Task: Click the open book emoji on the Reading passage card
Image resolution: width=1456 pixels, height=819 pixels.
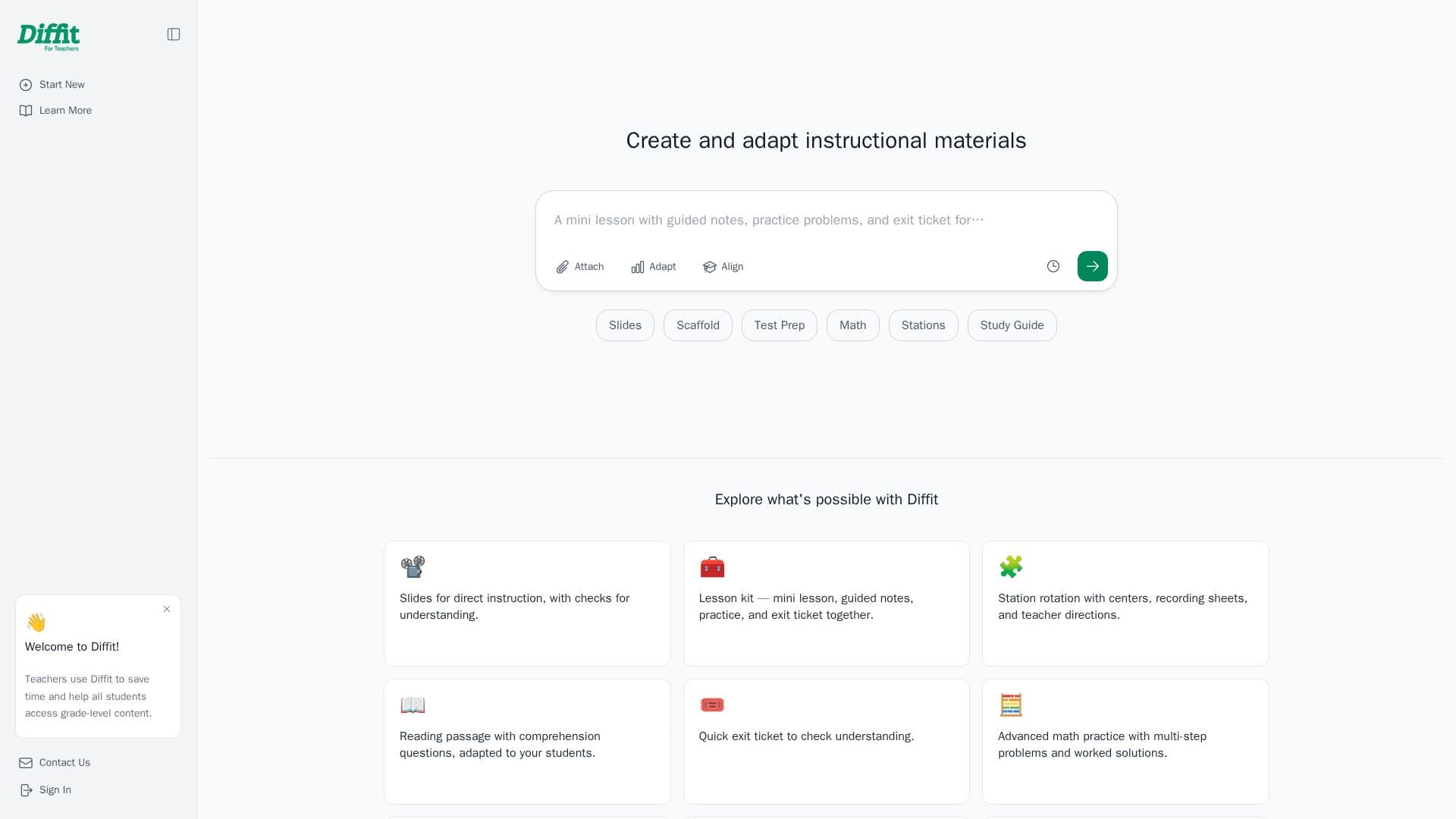Action: [x=413, y=704]
